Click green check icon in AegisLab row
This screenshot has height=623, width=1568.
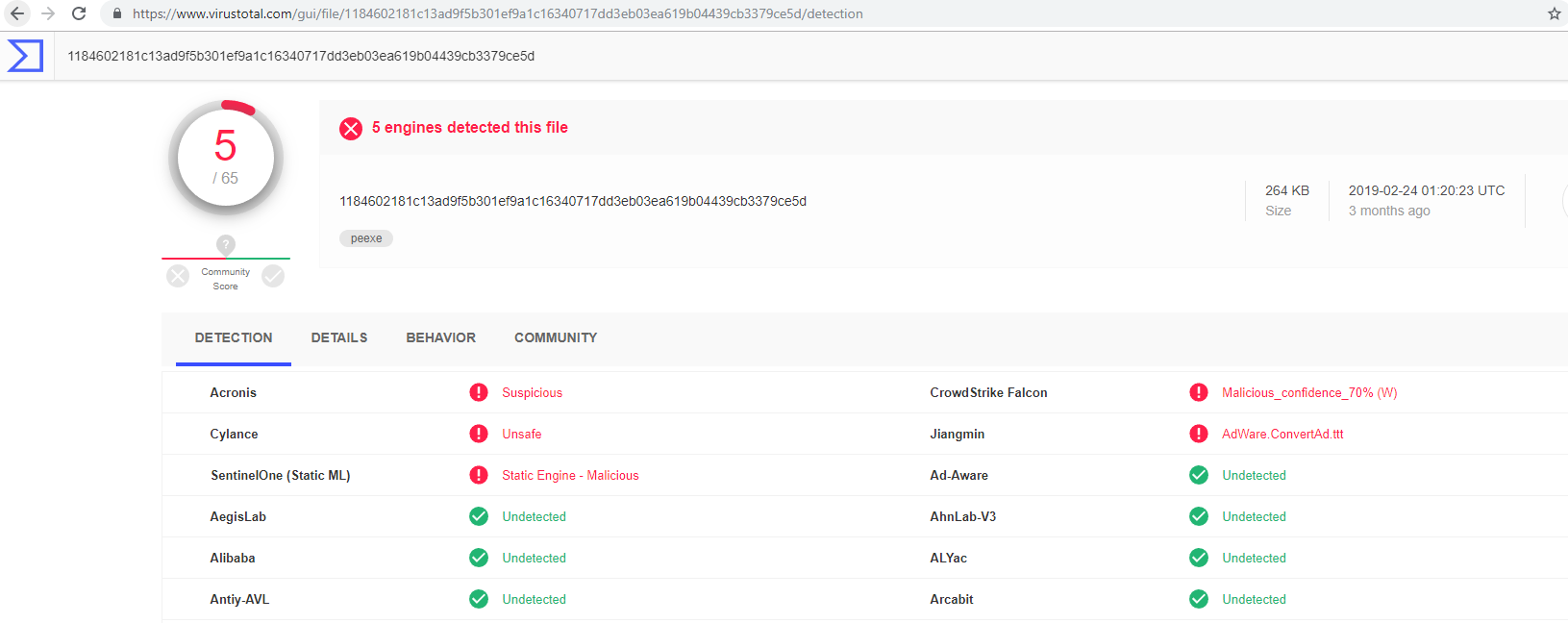(479, 516)
